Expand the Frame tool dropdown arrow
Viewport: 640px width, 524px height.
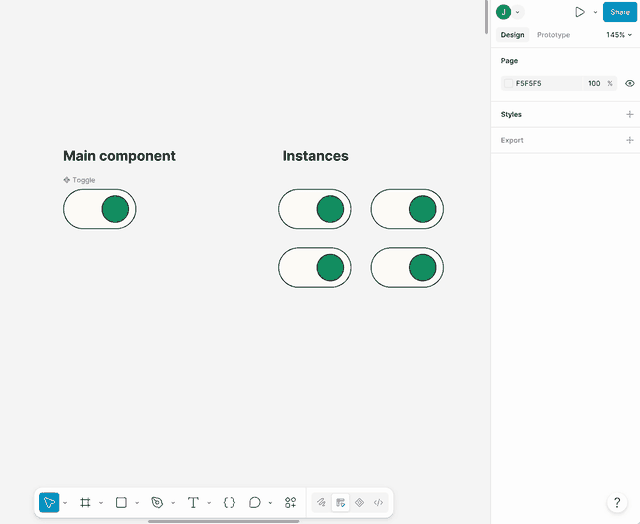pyautogui.click(x=101, y=503)
